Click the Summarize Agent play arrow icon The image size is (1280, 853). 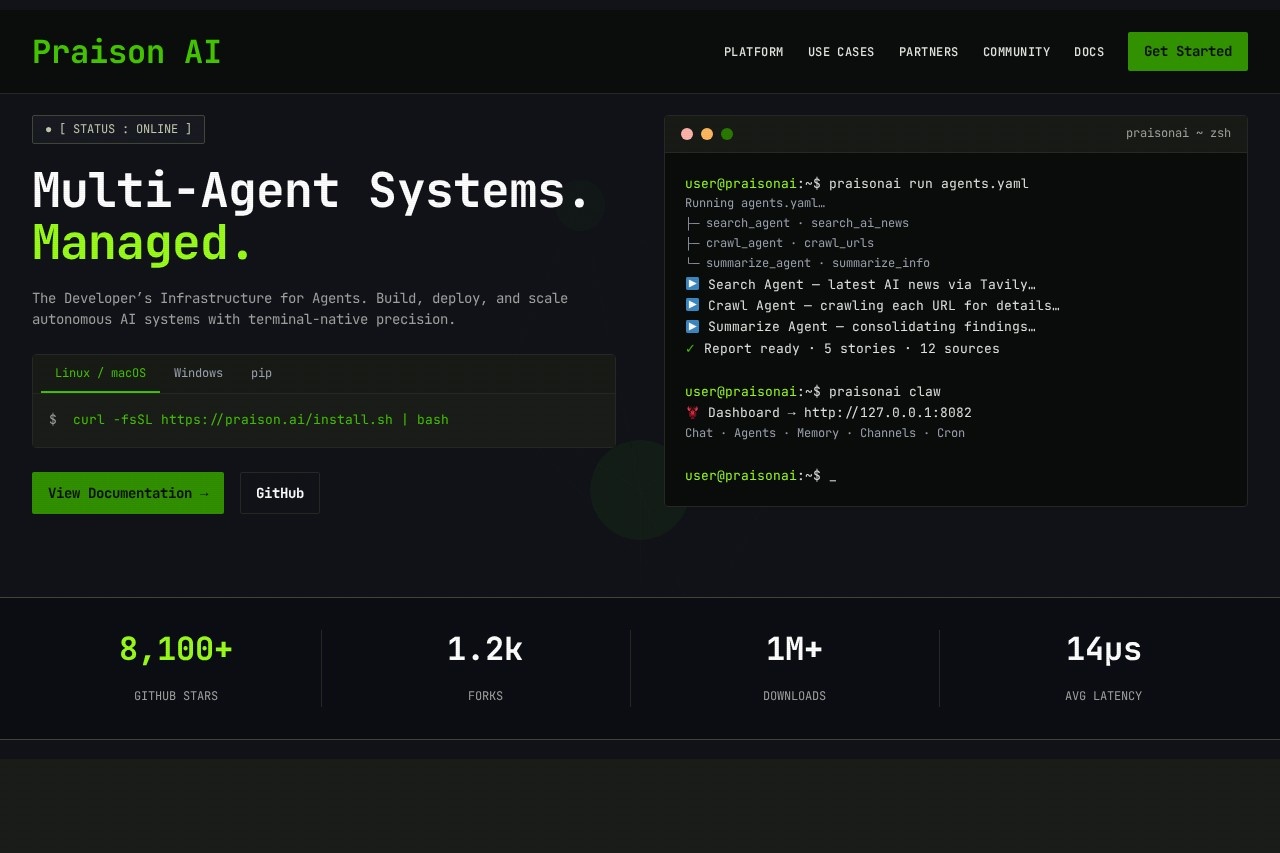coord(692,326)
